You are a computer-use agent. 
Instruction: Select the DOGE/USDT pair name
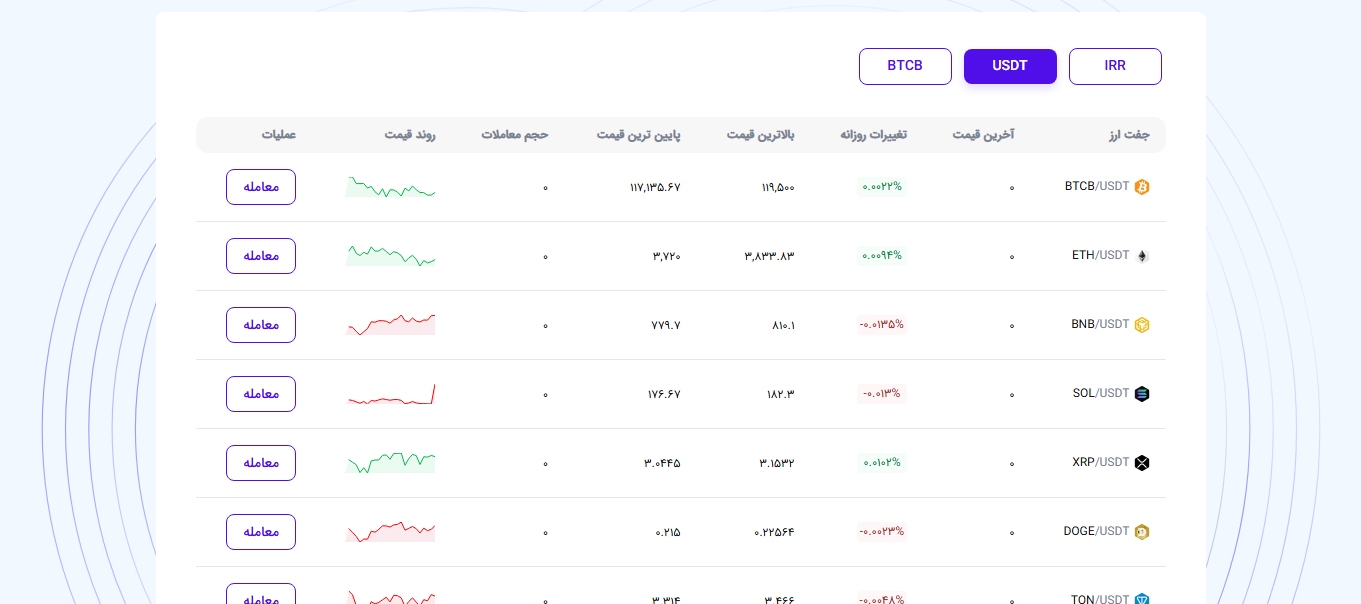point(1096,531)
